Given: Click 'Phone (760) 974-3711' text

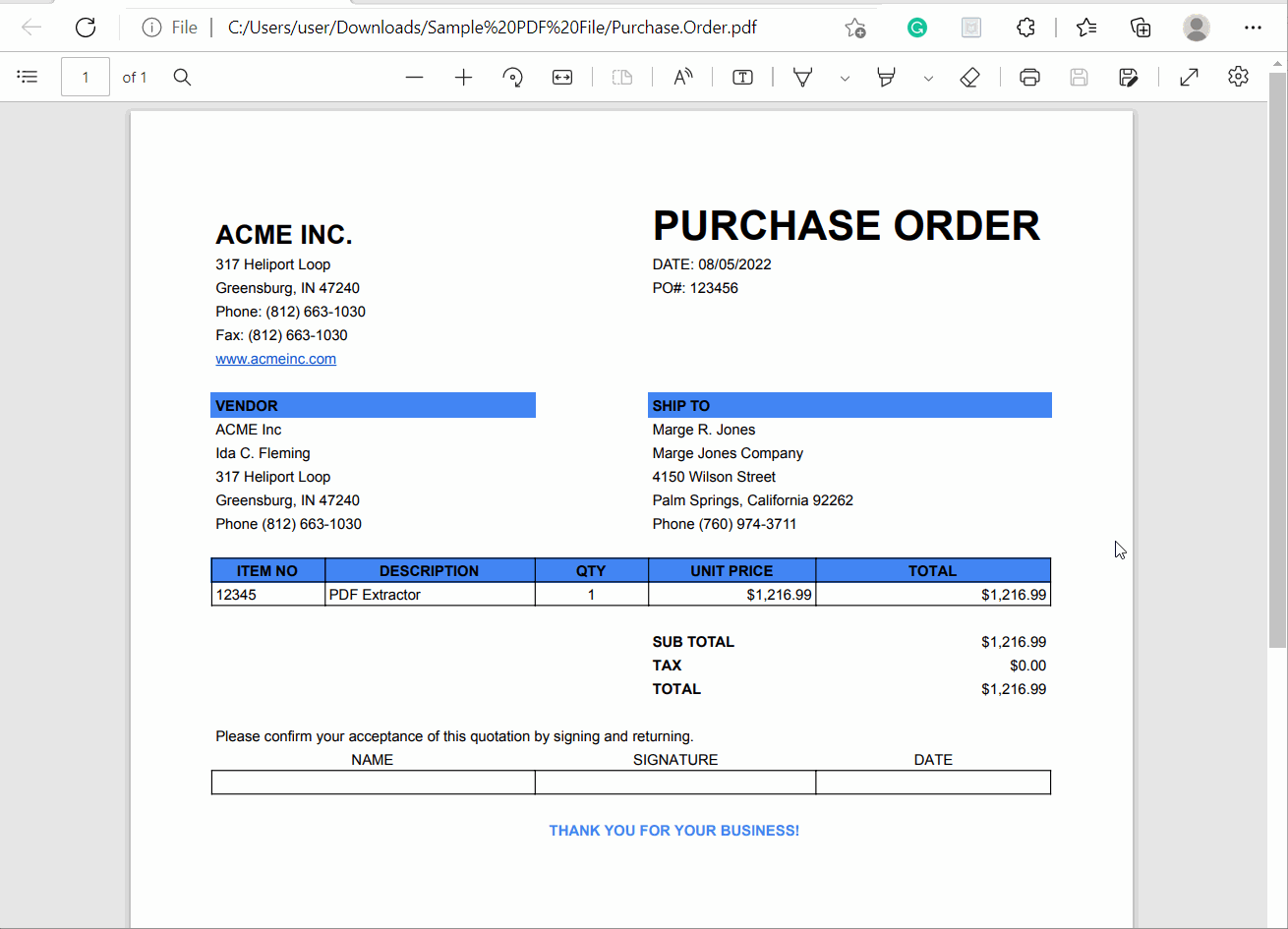Looking at the screenshot, I should pos(725,524).
